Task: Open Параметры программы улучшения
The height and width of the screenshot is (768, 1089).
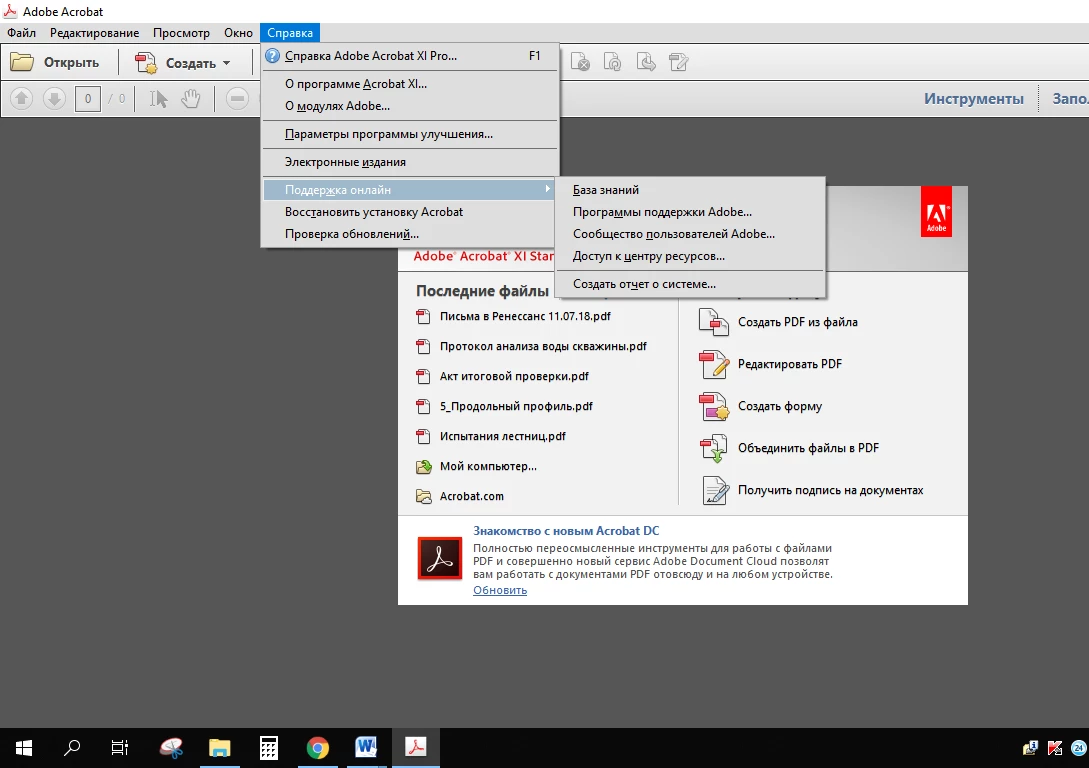Action: (410, 134)
